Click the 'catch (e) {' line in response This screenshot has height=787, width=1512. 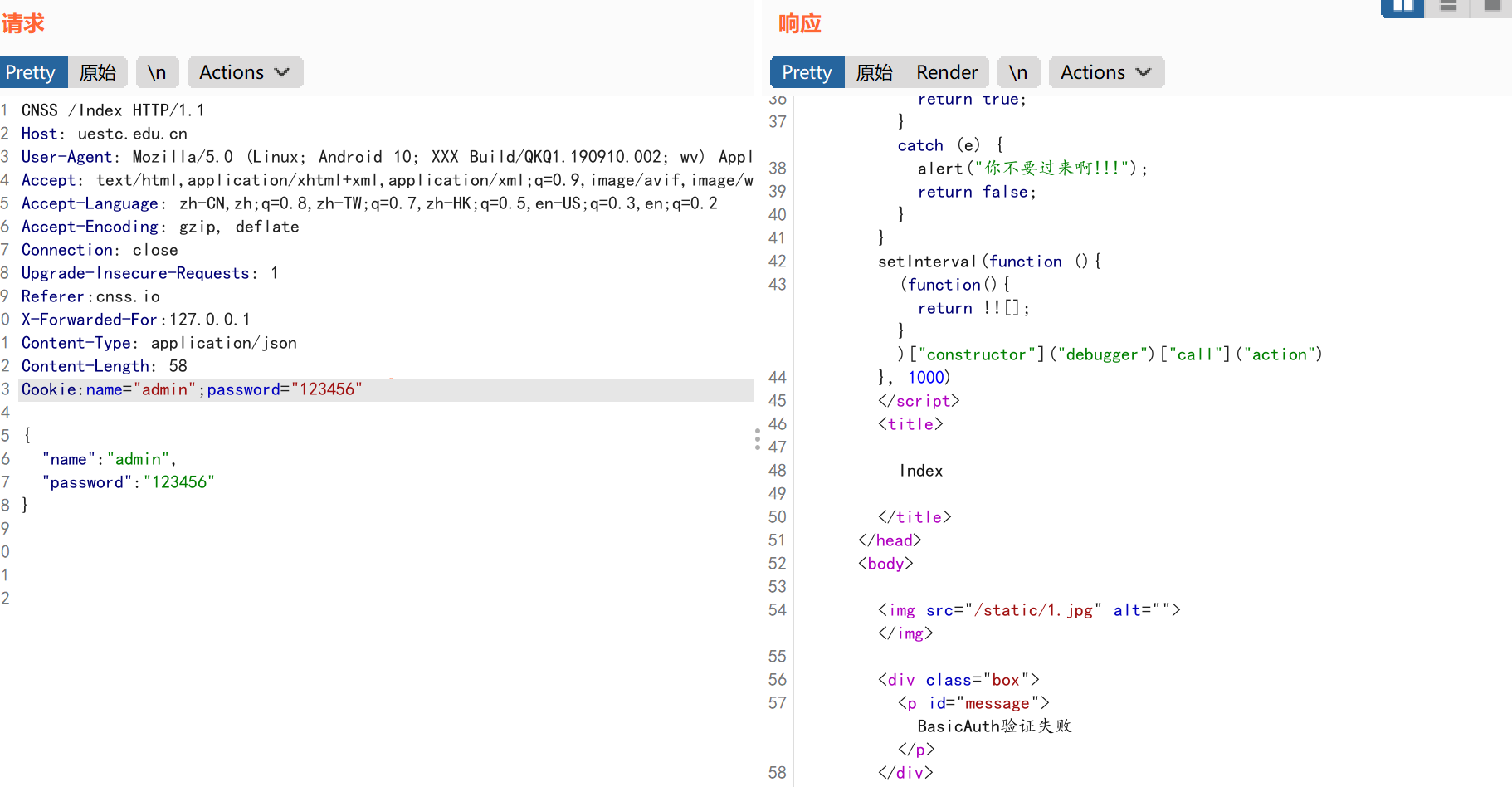click(950, 145)
